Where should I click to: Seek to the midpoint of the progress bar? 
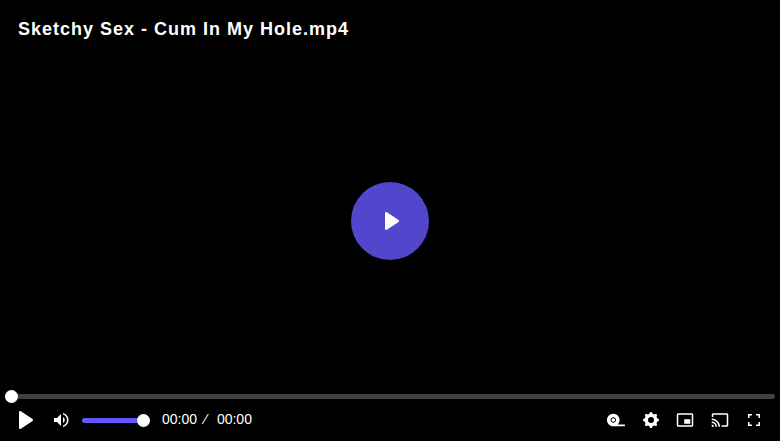[x=390, y=396]
